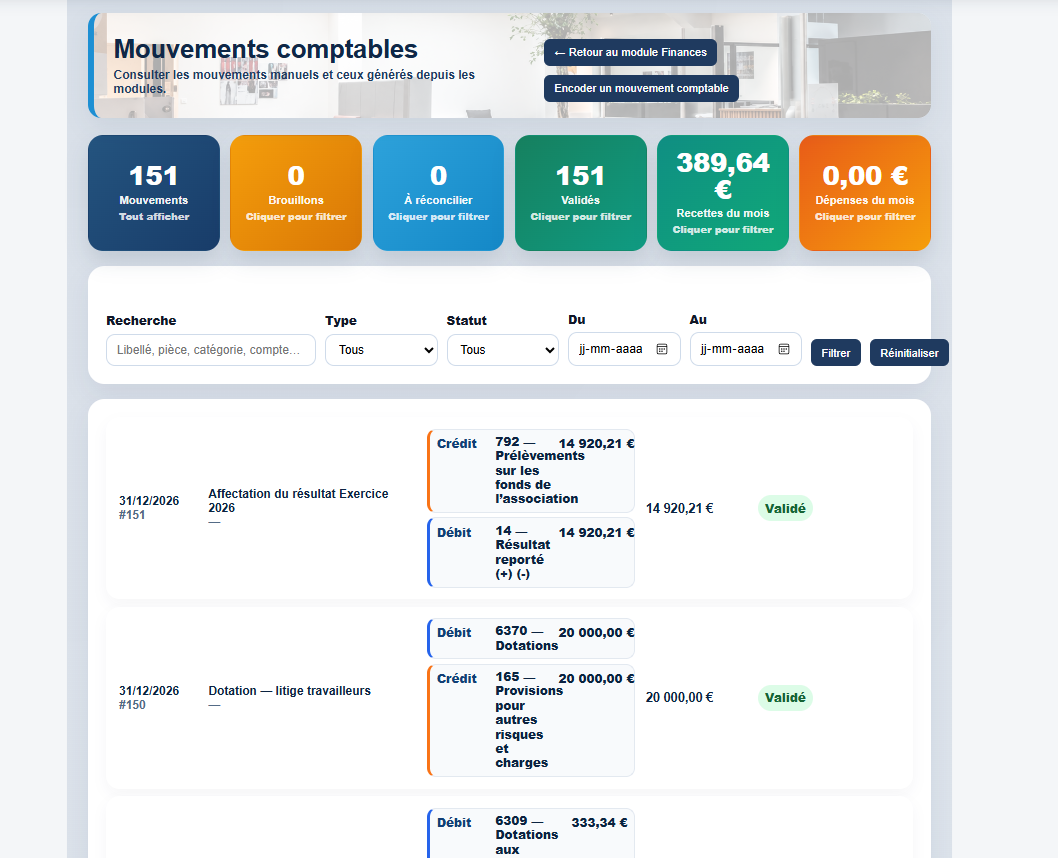Click Crédit line 165 Provisions entry

(x=531, y=720)
